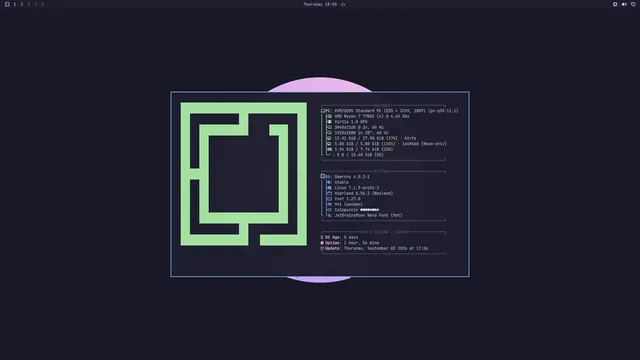Click the rightmost network tray icon
Screen dimensions: 640x360
point(633,4)
